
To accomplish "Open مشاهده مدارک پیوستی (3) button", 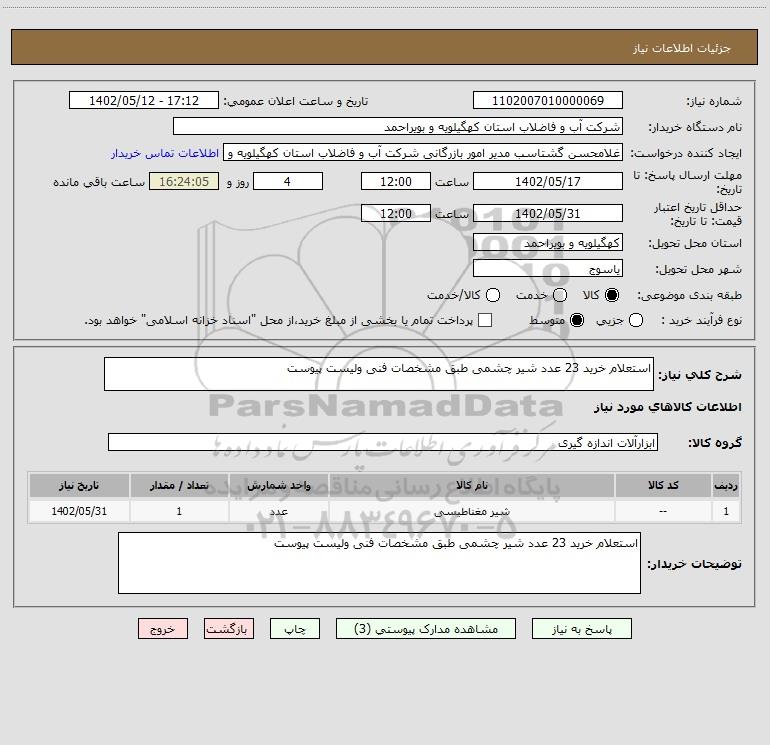I will 426,629.
